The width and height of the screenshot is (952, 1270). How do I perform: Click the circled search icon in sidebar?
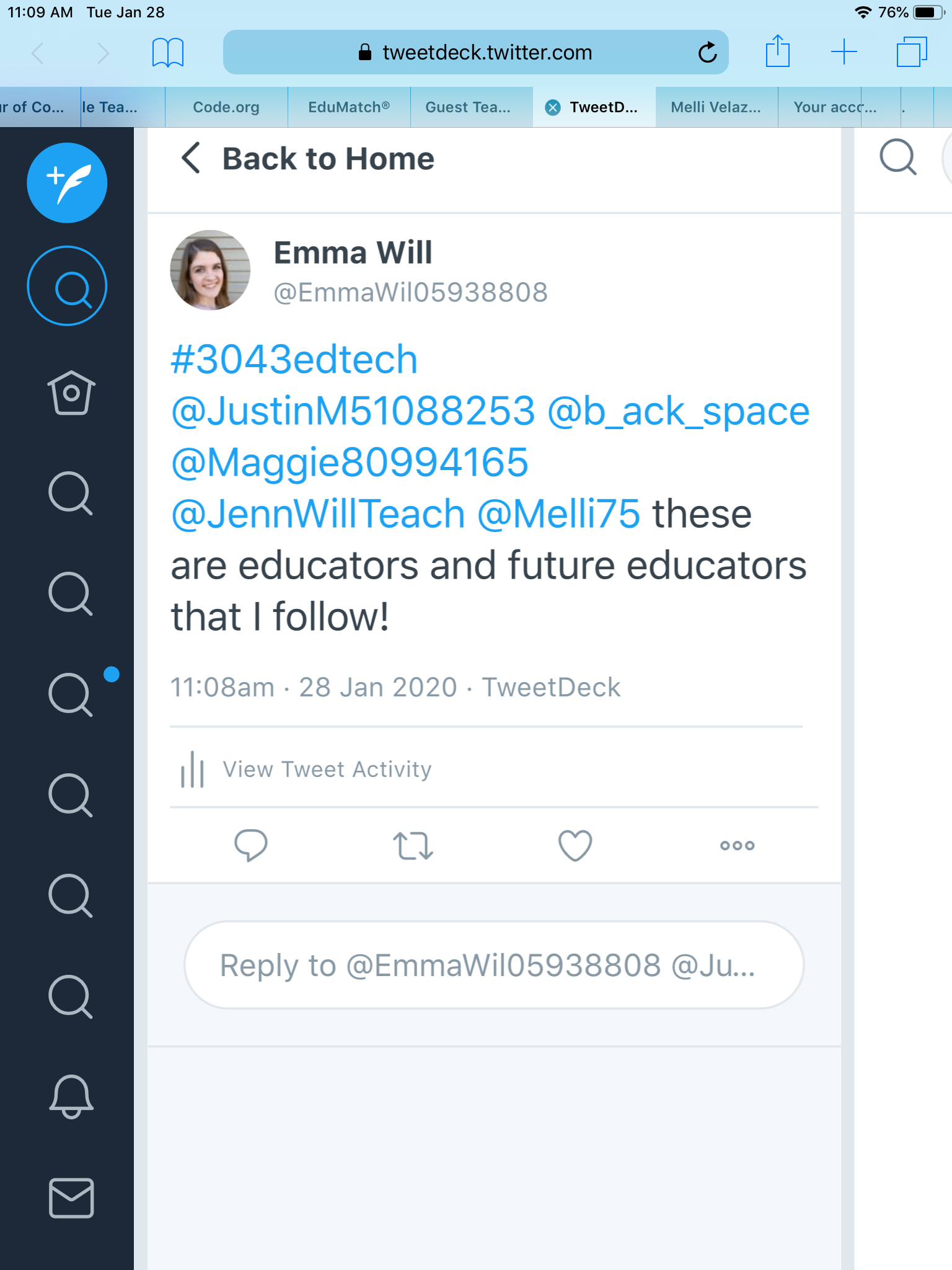point(67,286)
